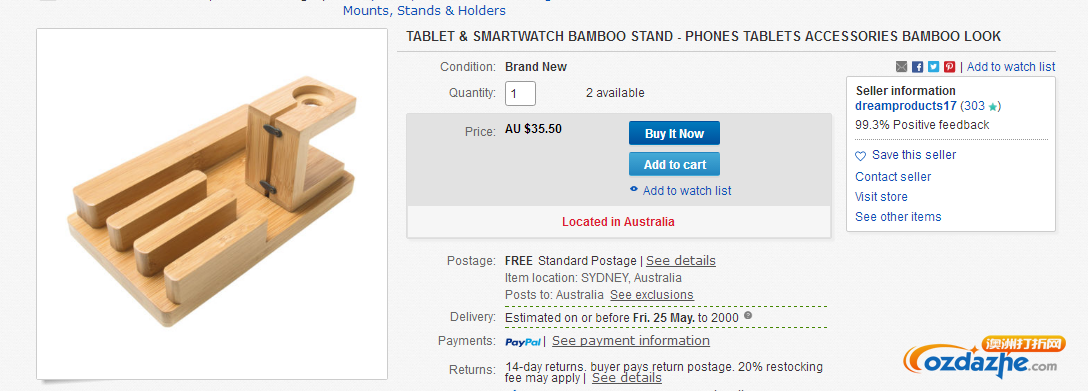This screenshot has height=391, width=1088.
Task: Focus the Quantity input field
Action: pyautogui.click(x=520, y=94)
